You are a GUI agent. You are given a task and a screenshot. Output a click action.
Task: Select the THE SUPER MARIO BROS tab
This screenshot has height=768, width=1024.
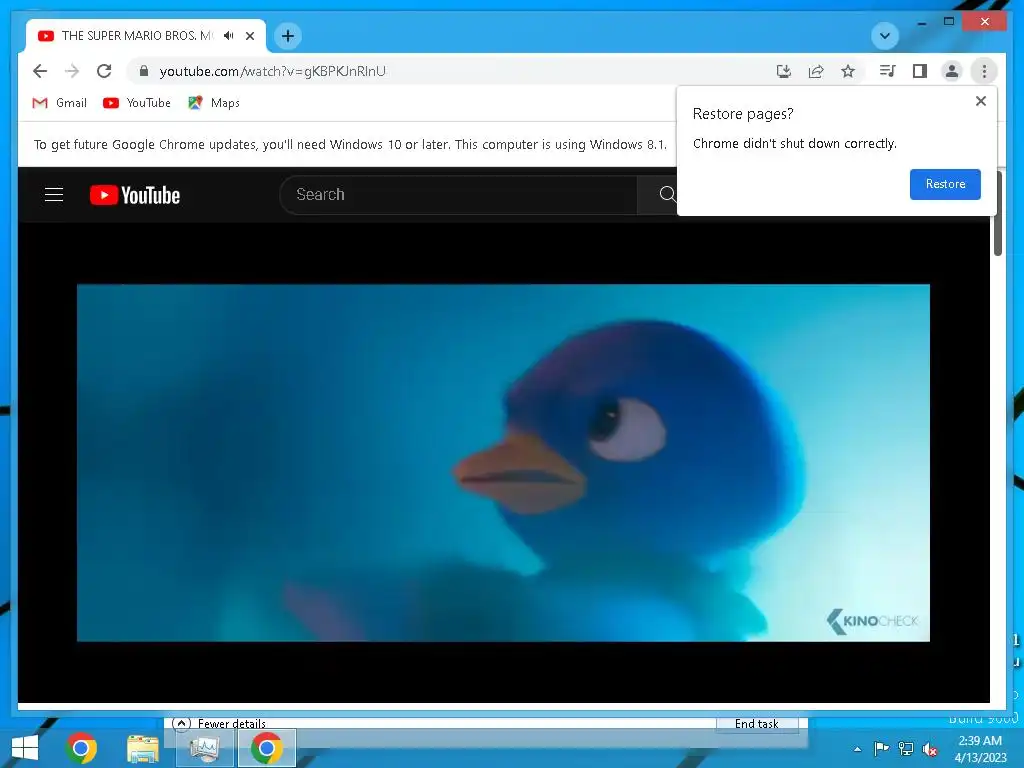pos(136,36)
